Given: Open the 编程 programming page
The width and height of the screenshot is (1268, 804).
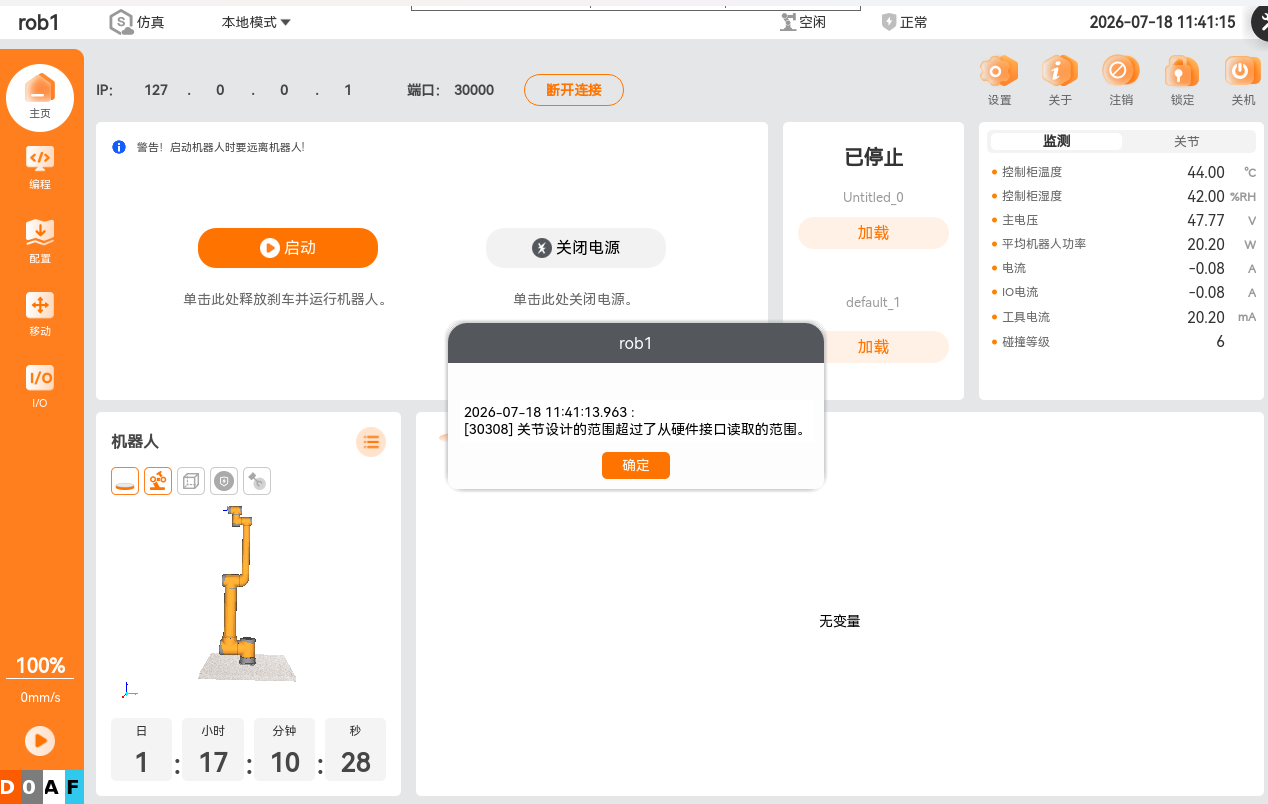Looking at the screenshot, I should 40,167.
